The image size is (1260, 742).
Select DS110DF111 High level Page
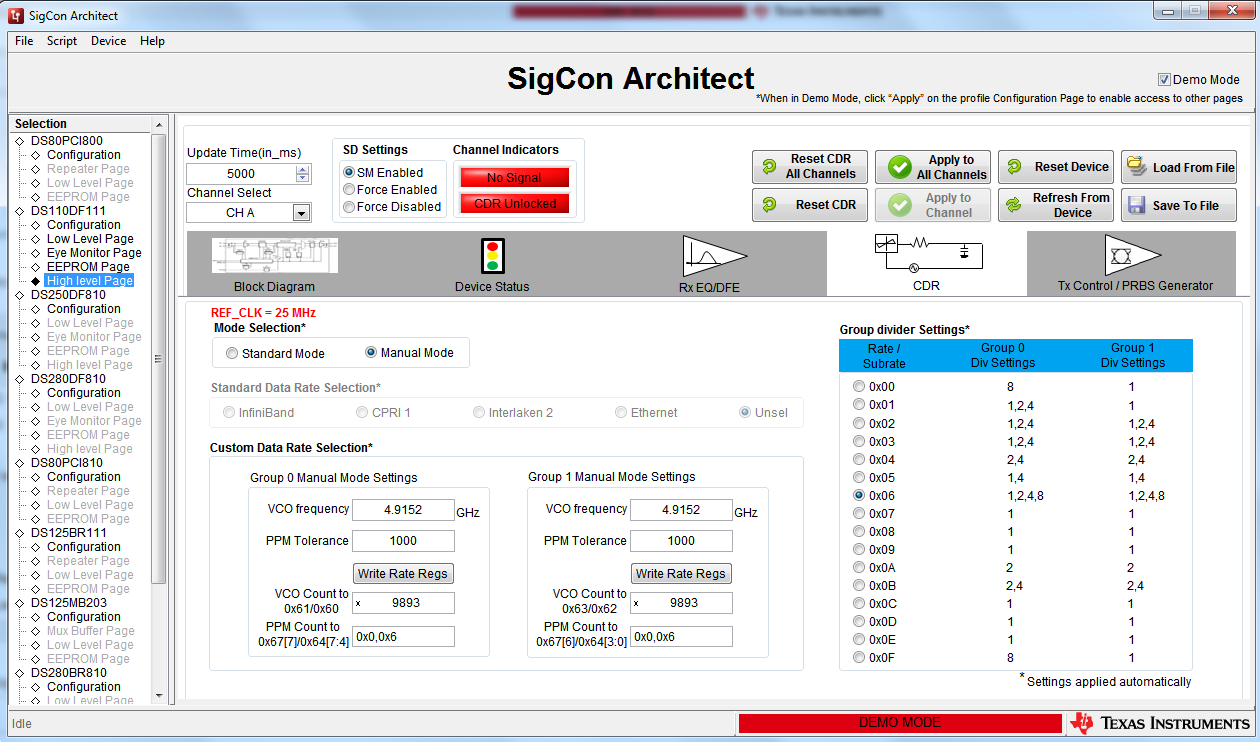click(90, 281)
